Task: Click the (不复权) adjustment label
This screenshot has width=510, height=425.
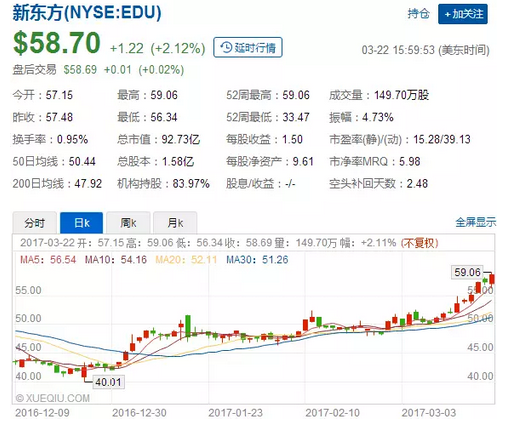Action: (419, 243)
